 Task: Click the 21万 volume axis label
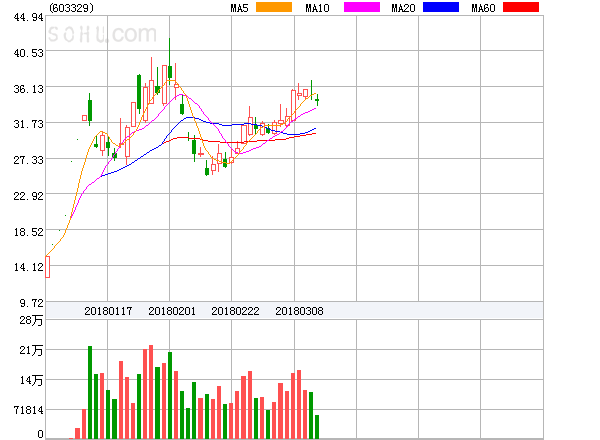pyautogui.click(x=31, y=350)
